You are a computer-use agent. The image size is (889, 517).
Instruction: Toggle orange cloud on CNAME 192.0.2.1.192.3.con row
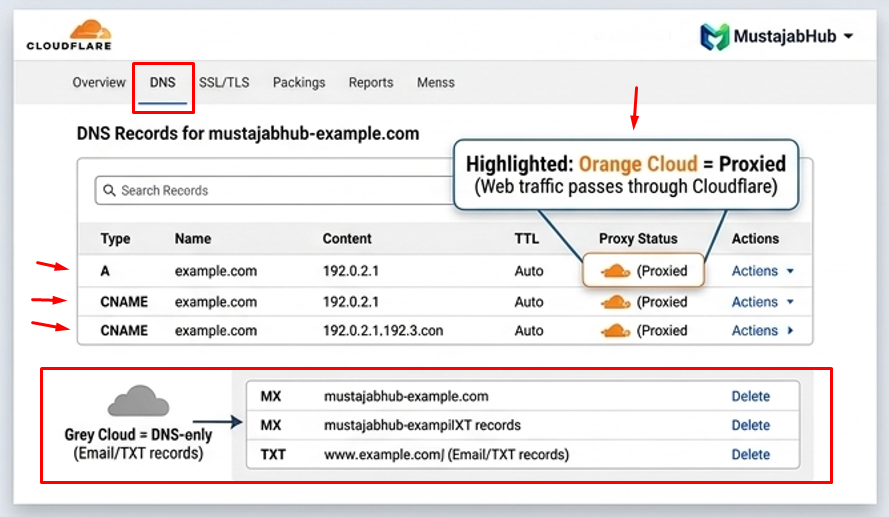615,330
